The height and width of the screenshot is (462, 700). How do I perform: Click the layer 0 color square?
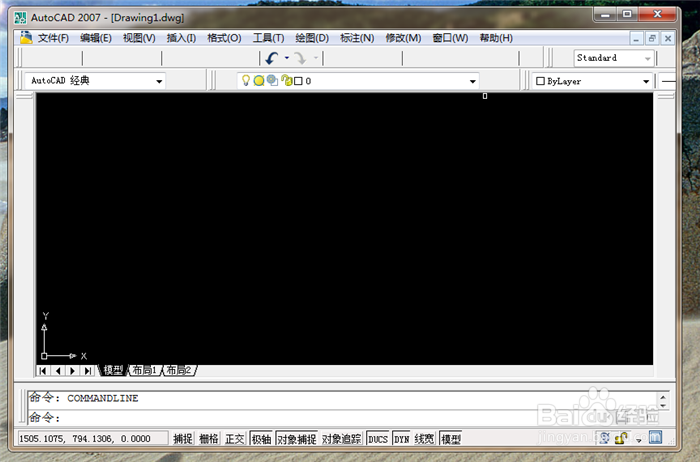[298, 81]
